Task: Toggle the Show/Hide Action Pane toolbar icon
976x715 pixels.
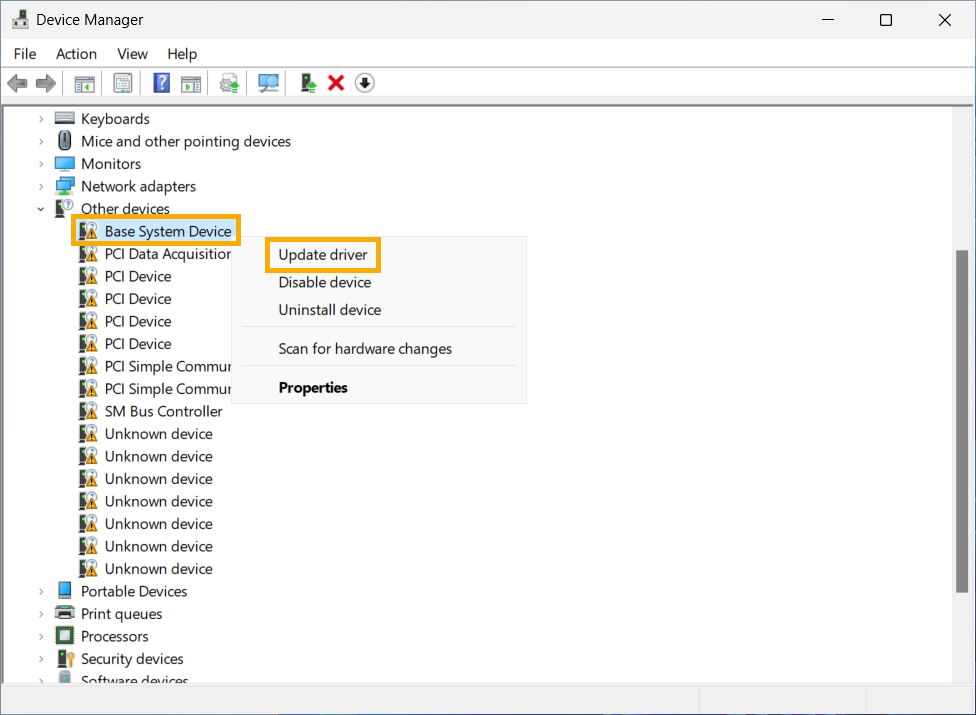Action: 191,83
